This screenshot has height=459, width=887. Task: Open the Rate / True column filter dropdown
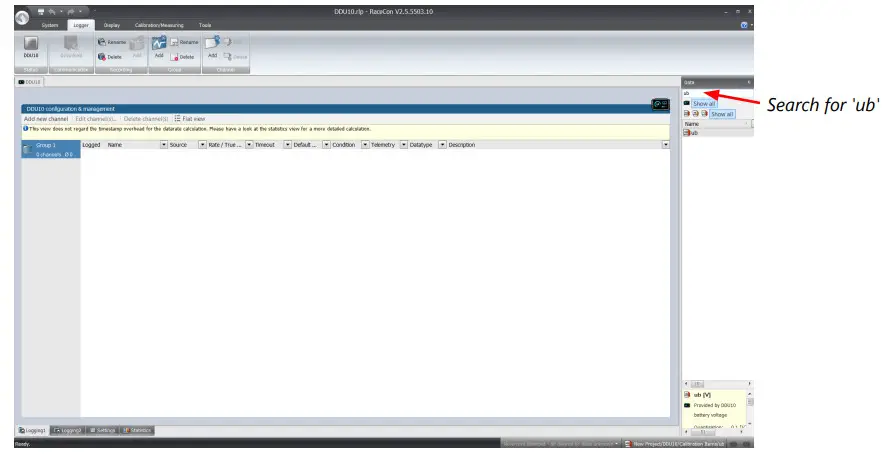[249, 145]
